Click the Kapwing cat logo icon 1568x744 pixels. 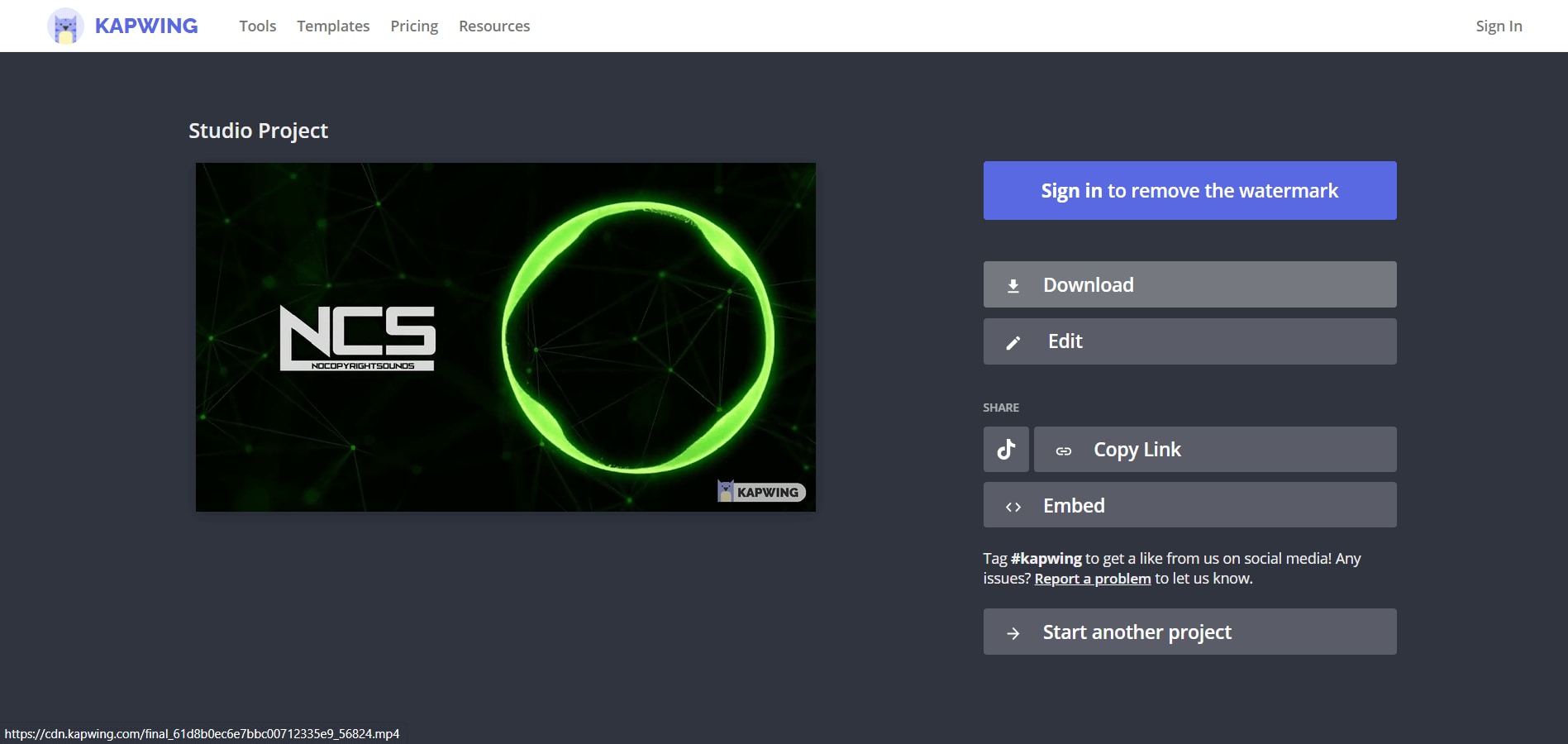(65, 26)
